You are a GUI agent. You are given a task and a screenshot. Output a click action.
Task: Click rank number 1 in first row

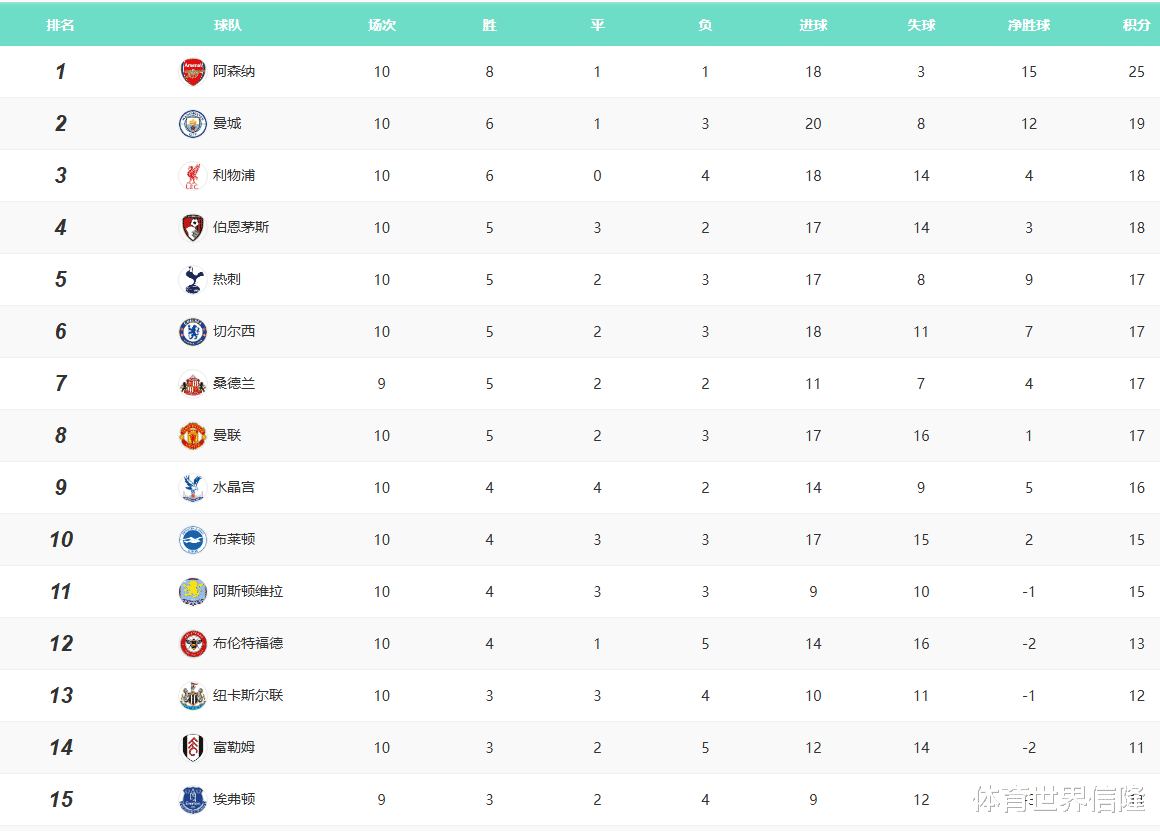[61, 72]
